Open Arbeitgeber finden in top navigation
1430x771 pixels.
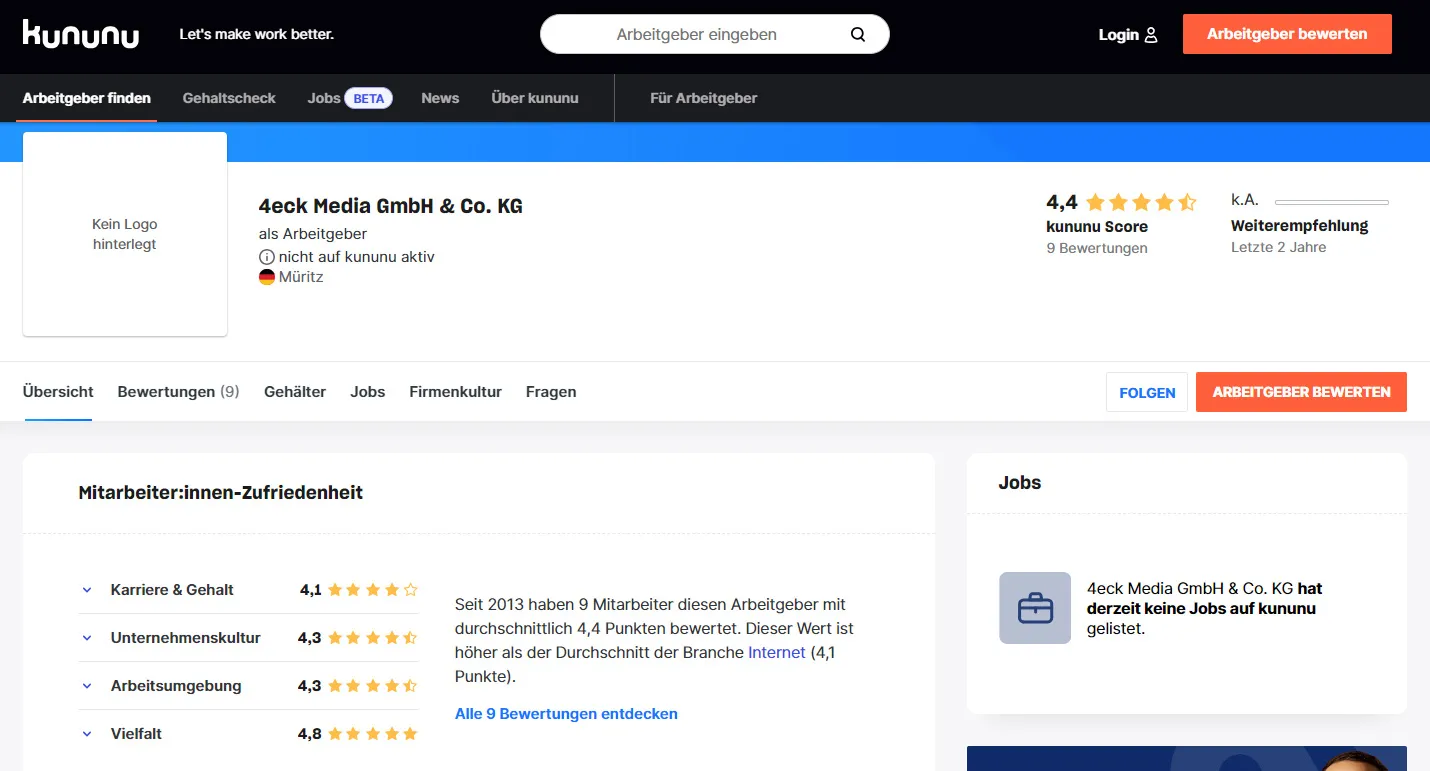tap(87, 98)
